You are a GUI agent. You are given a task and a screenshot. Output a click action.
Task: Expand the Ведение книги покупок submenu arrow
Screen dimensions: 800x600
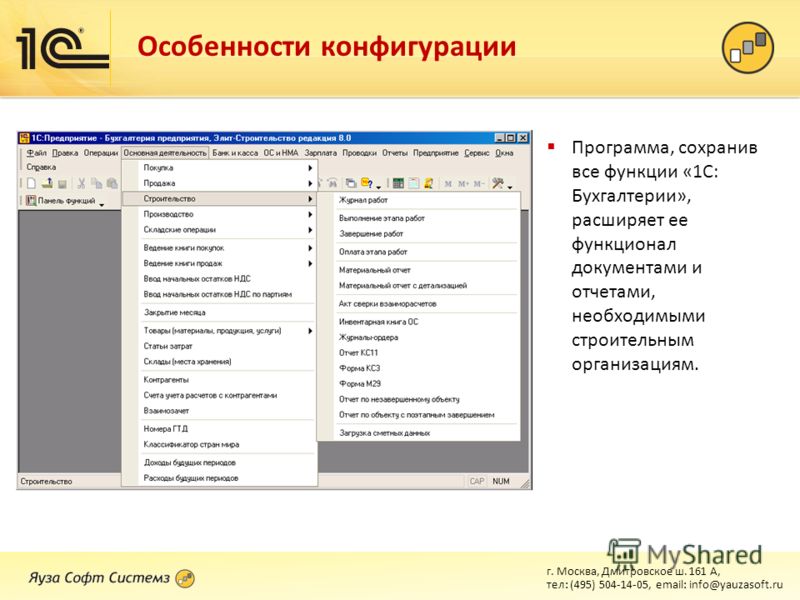click(310, 248)
